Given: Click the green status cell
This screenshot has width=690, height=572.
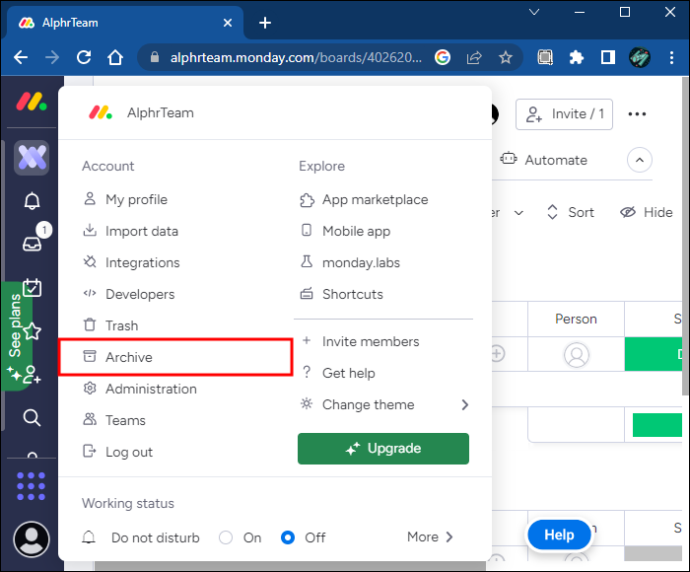Looking at the screenshot, I should 653,354.
